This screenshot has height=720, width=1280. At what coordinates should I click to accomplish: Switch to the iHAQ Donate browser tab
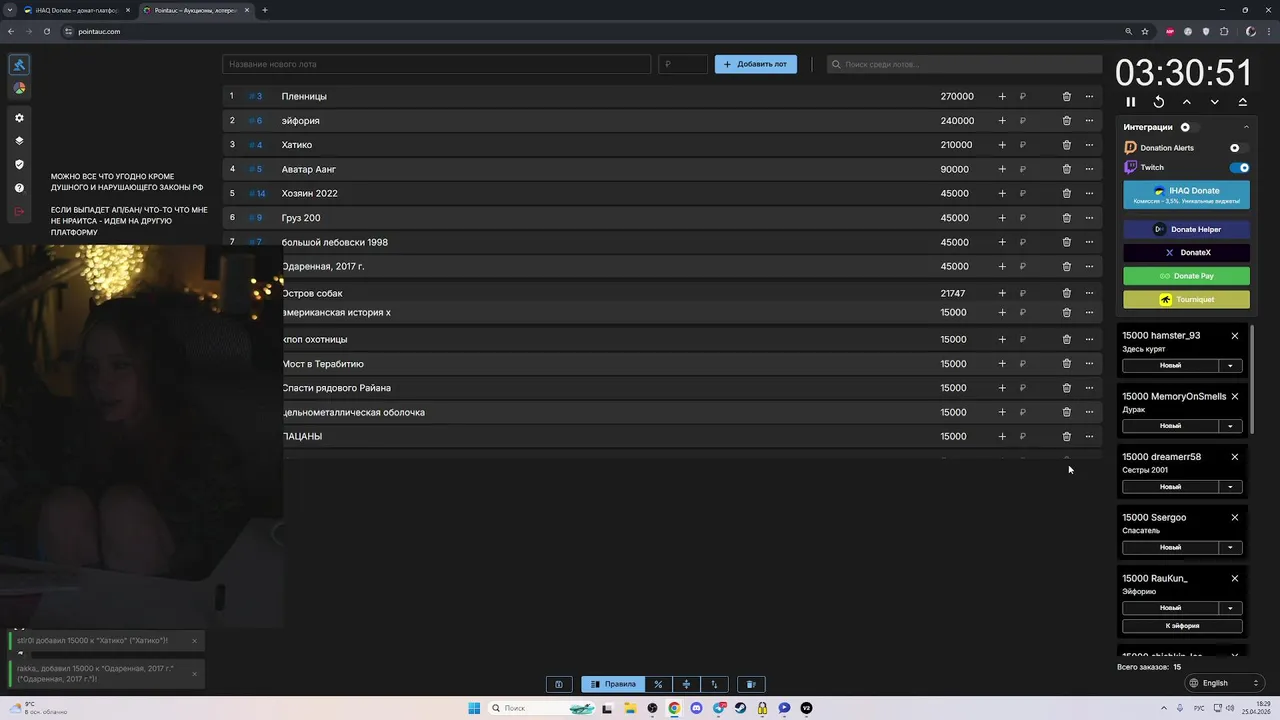[x=75, y=10]
